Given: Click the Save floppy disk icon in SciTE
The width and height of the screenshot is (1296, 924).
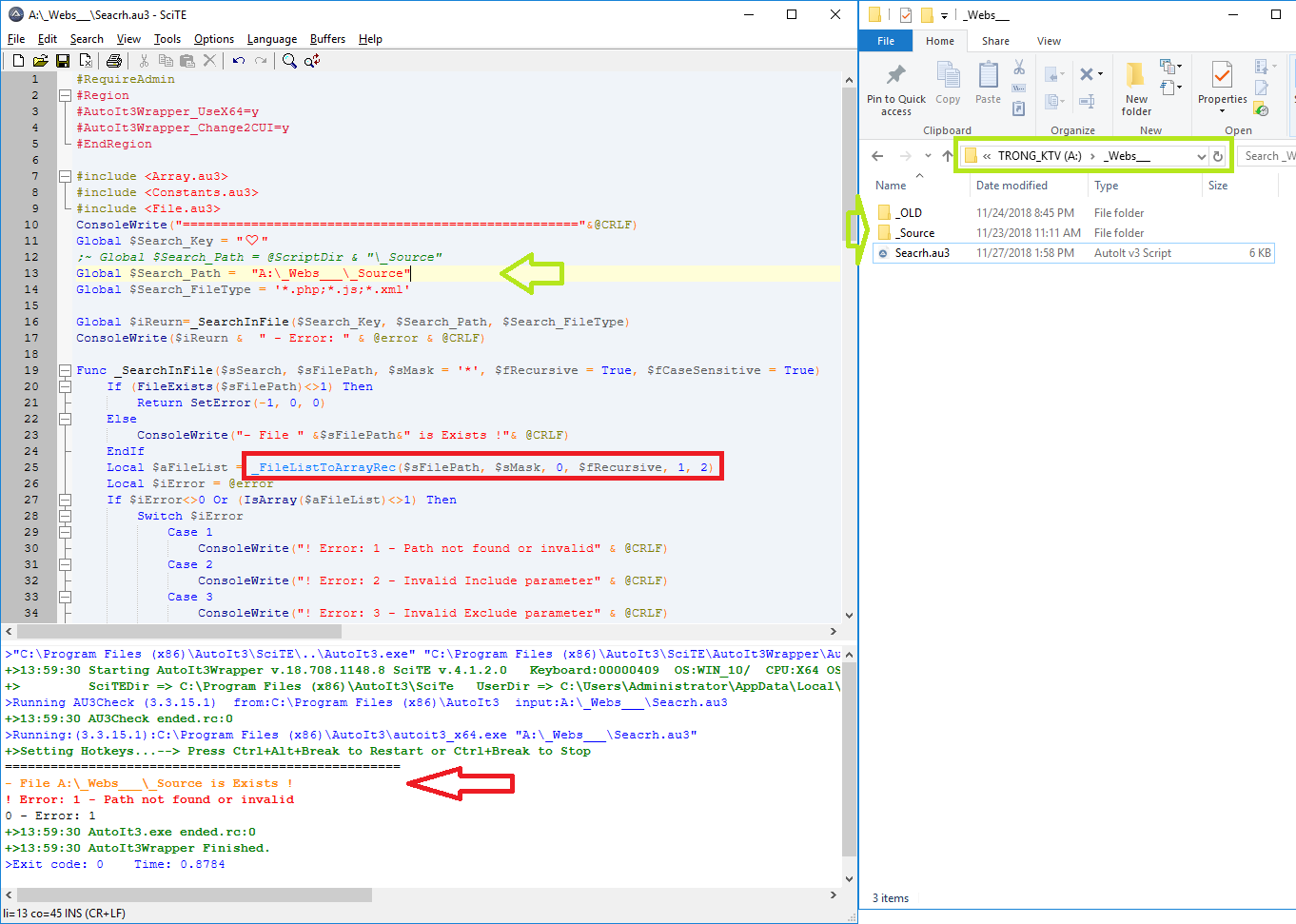Looking at the screenshot, I should coord(63,61).
